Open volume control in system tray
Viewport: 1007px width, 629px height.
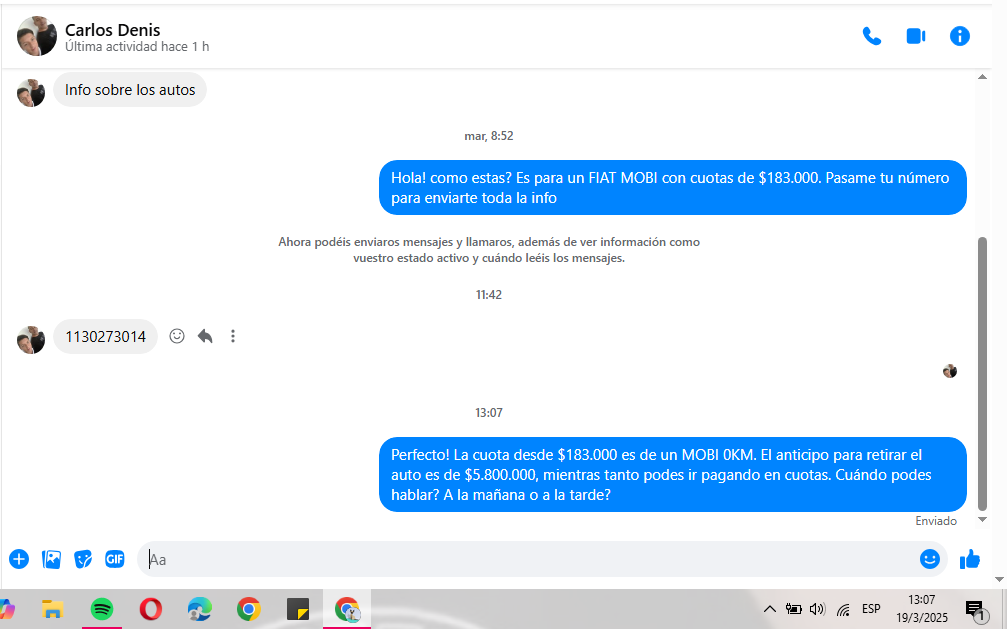click(817, 609)
